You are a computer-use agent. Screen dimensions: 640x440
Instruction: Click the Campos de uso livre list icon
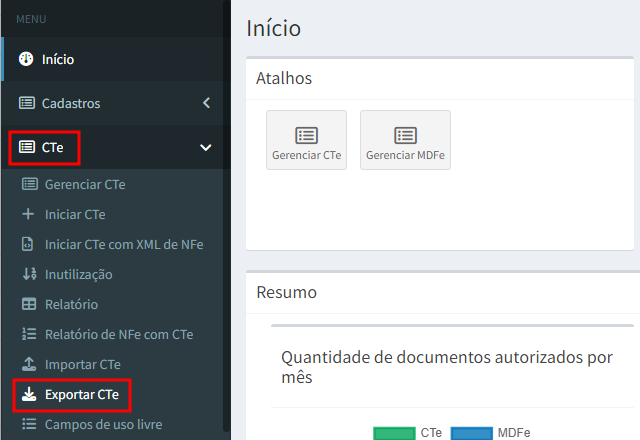point(28,425)
